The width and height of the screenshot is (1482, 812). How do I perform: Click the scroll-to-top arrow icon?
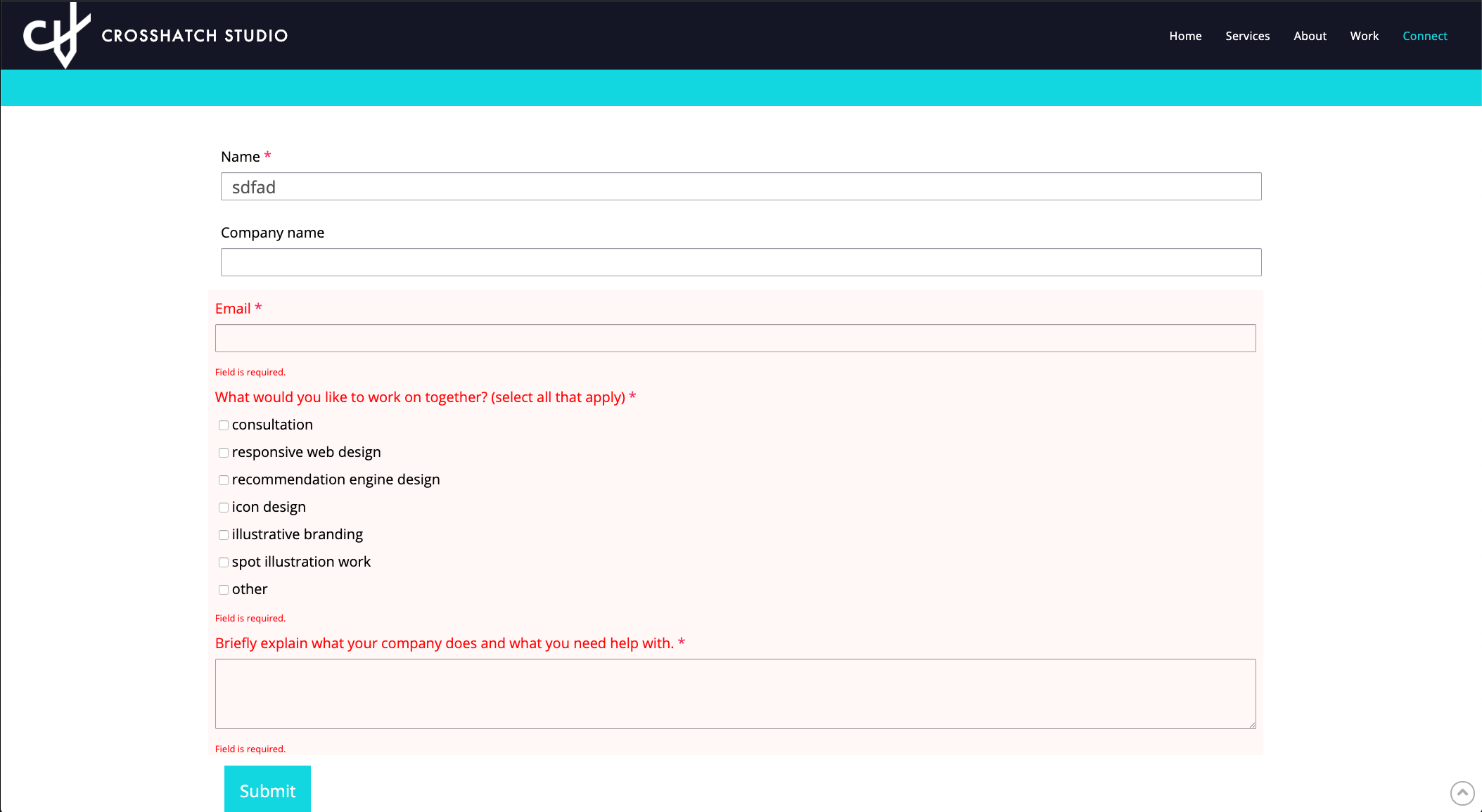[1462, 793]
